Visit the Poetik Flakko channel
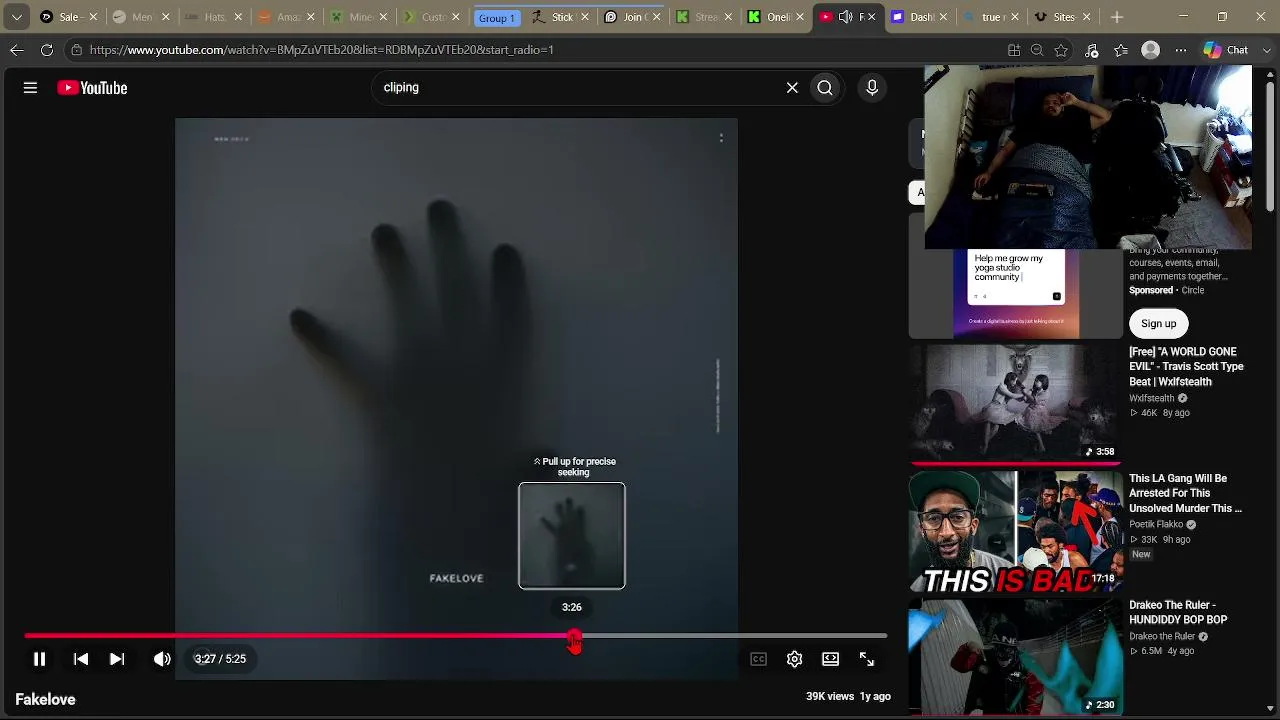 click(x=1156, y=524)
